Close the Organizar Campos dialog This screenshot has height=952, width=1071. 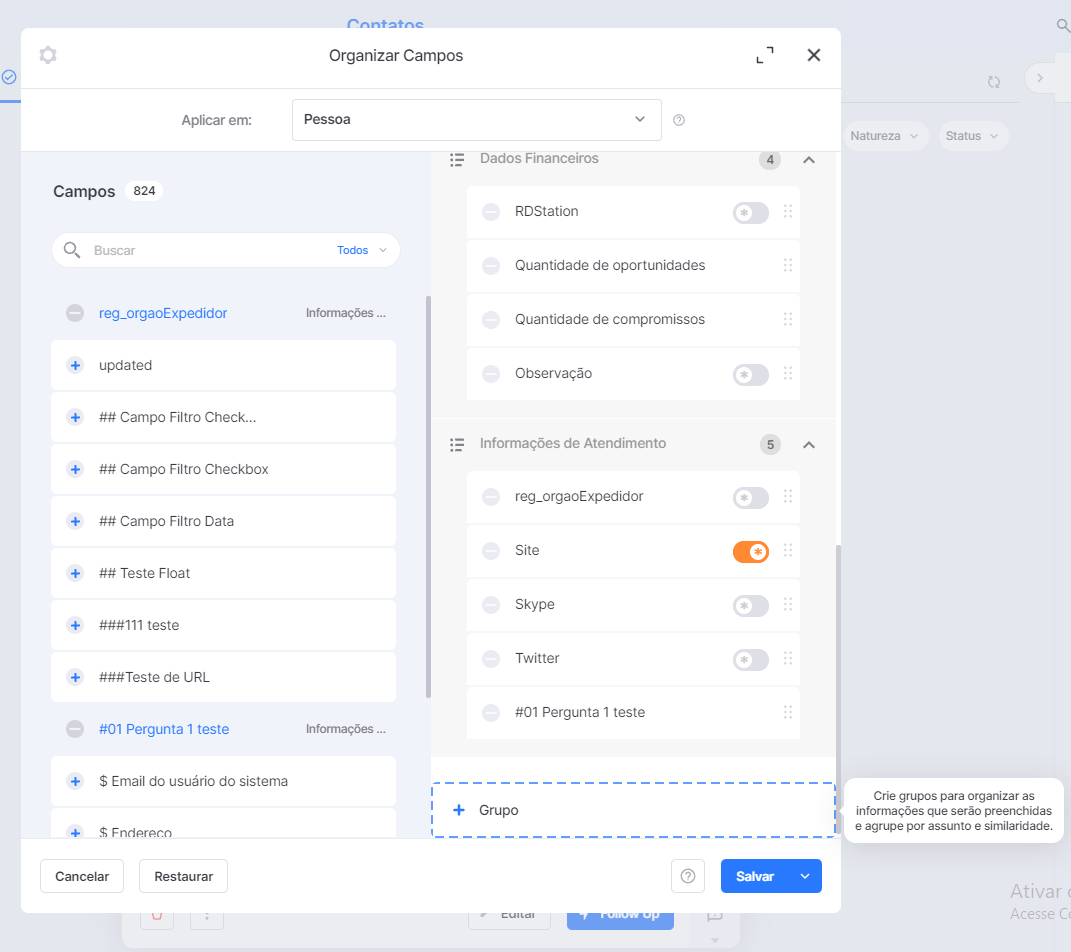813,55
